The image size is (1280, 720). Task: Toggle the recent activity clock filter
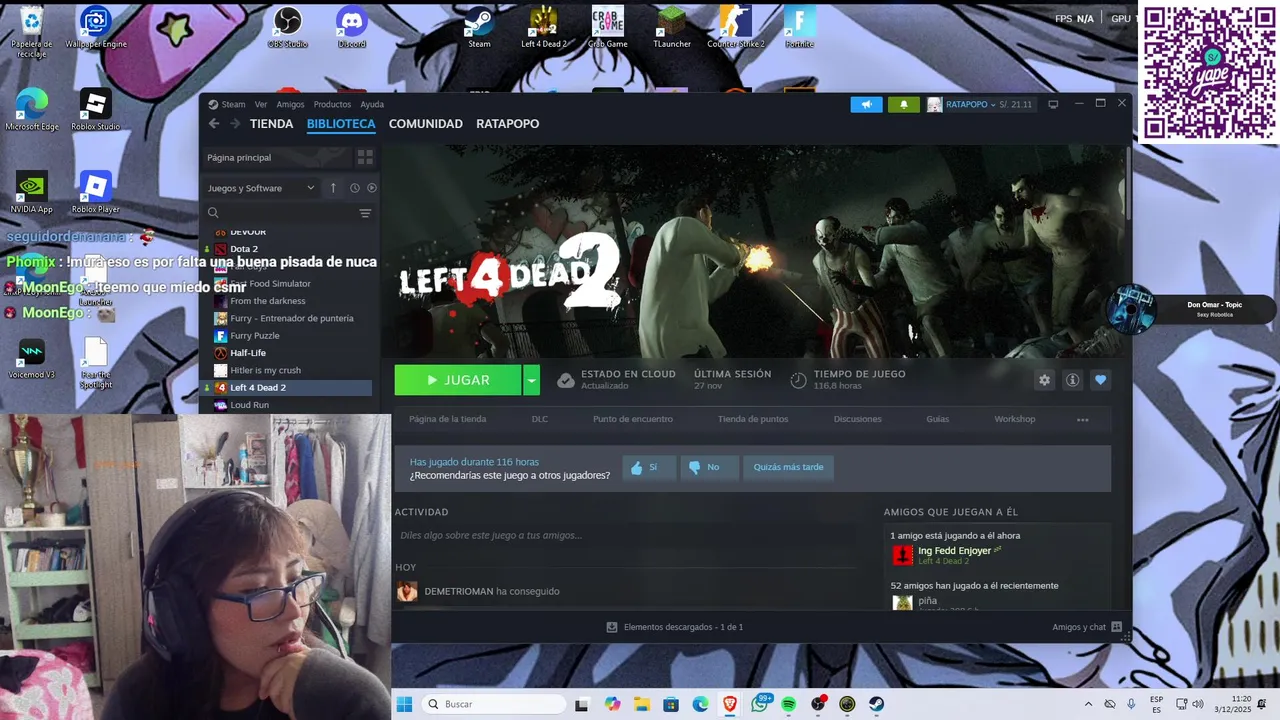(354, 188)
